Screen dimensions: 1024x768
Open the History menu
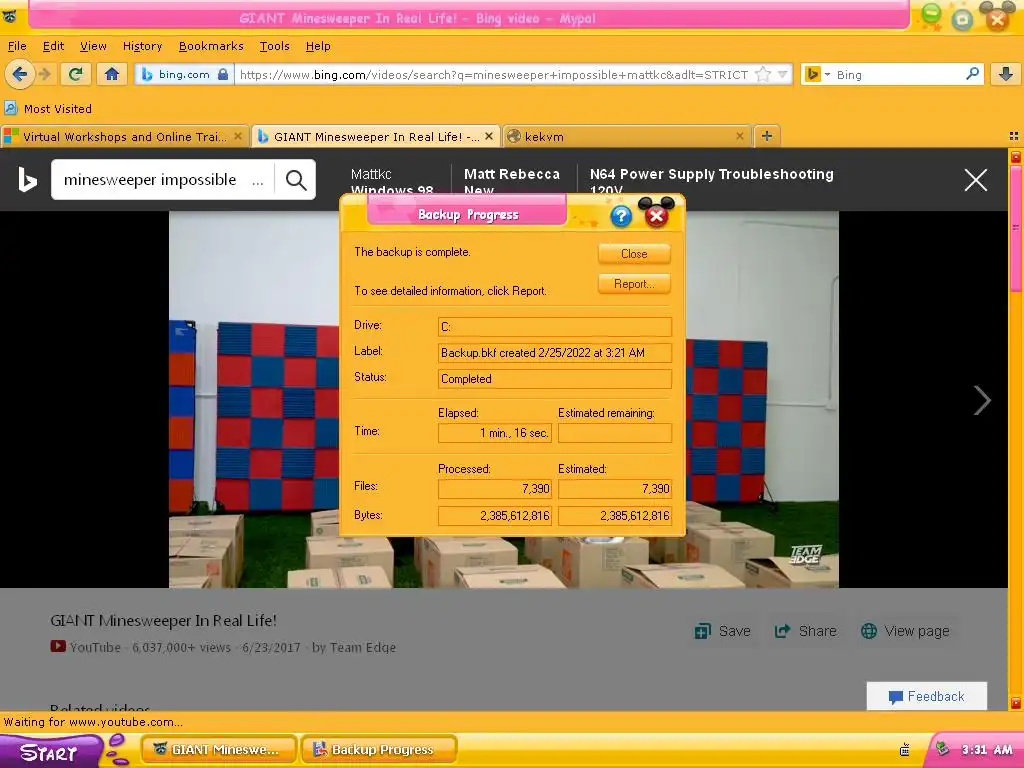(142, 46)
